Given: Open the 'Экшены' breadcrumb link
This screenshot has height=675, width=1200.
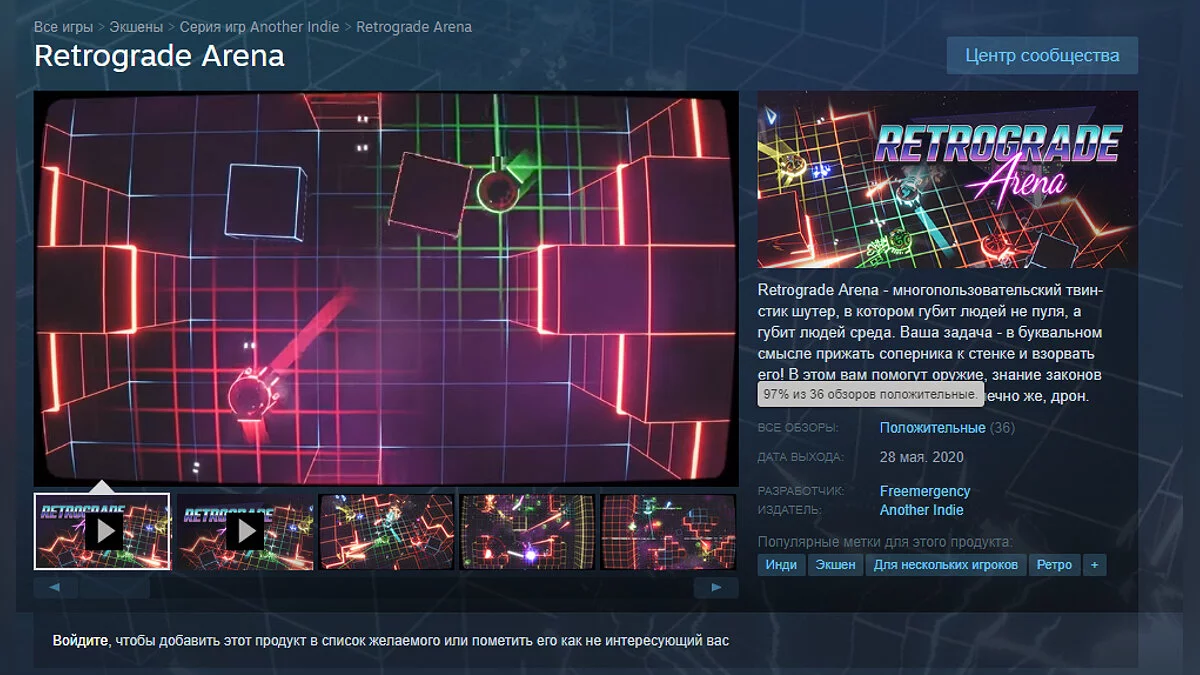Looking at the screenshot, I should pyautogui.click(x=137, y=26).
